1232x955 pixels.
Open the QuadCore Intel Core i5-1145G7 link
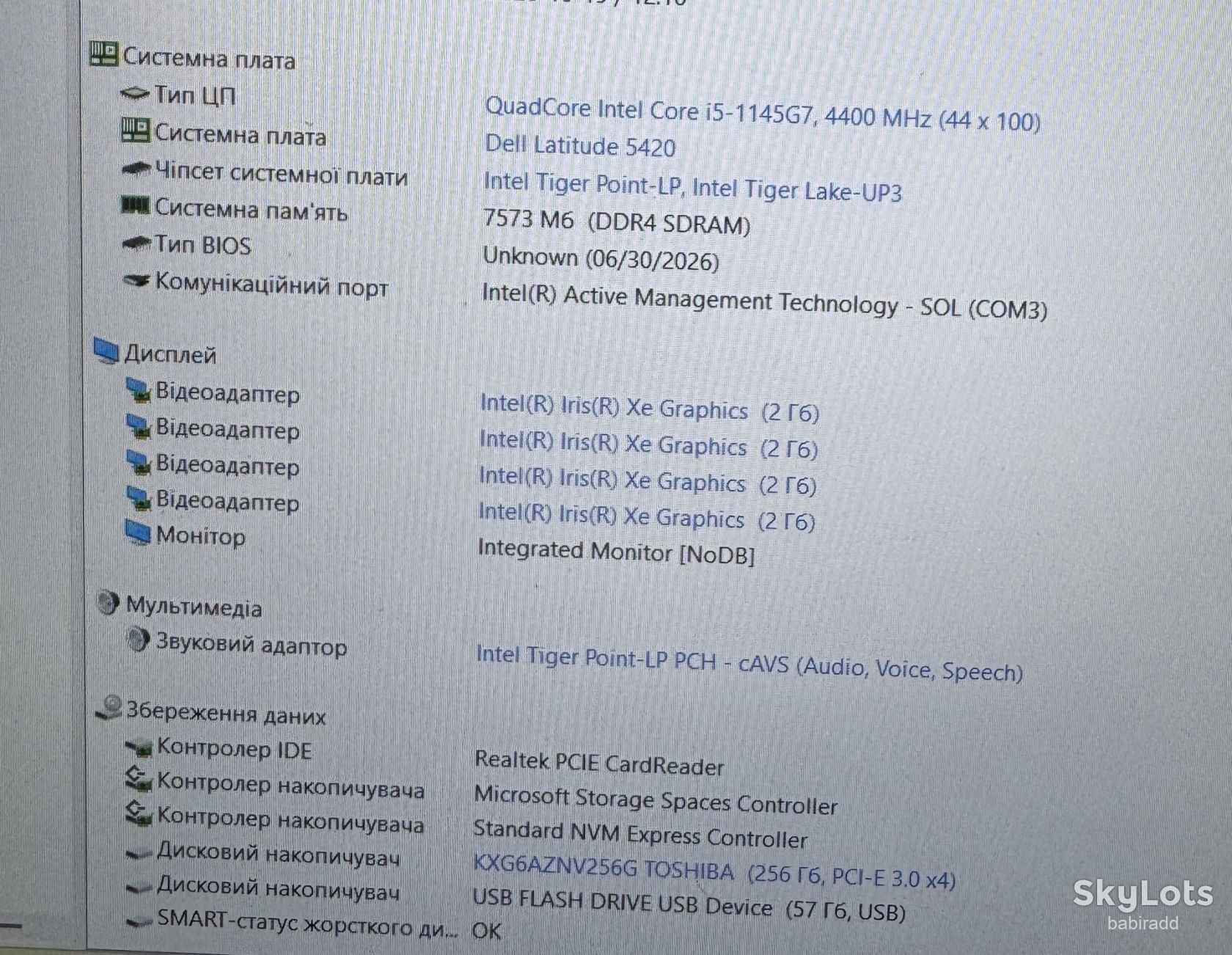[x=763, y=114]
